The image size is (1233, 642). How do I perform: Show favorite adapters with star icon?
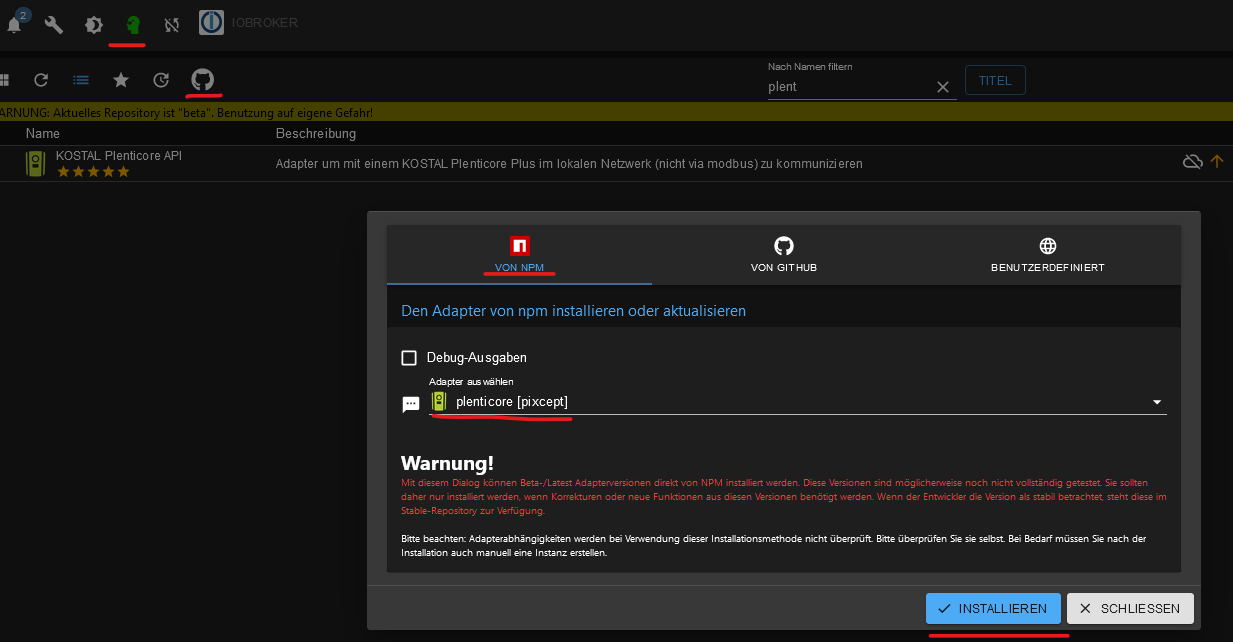click(121, 80)
